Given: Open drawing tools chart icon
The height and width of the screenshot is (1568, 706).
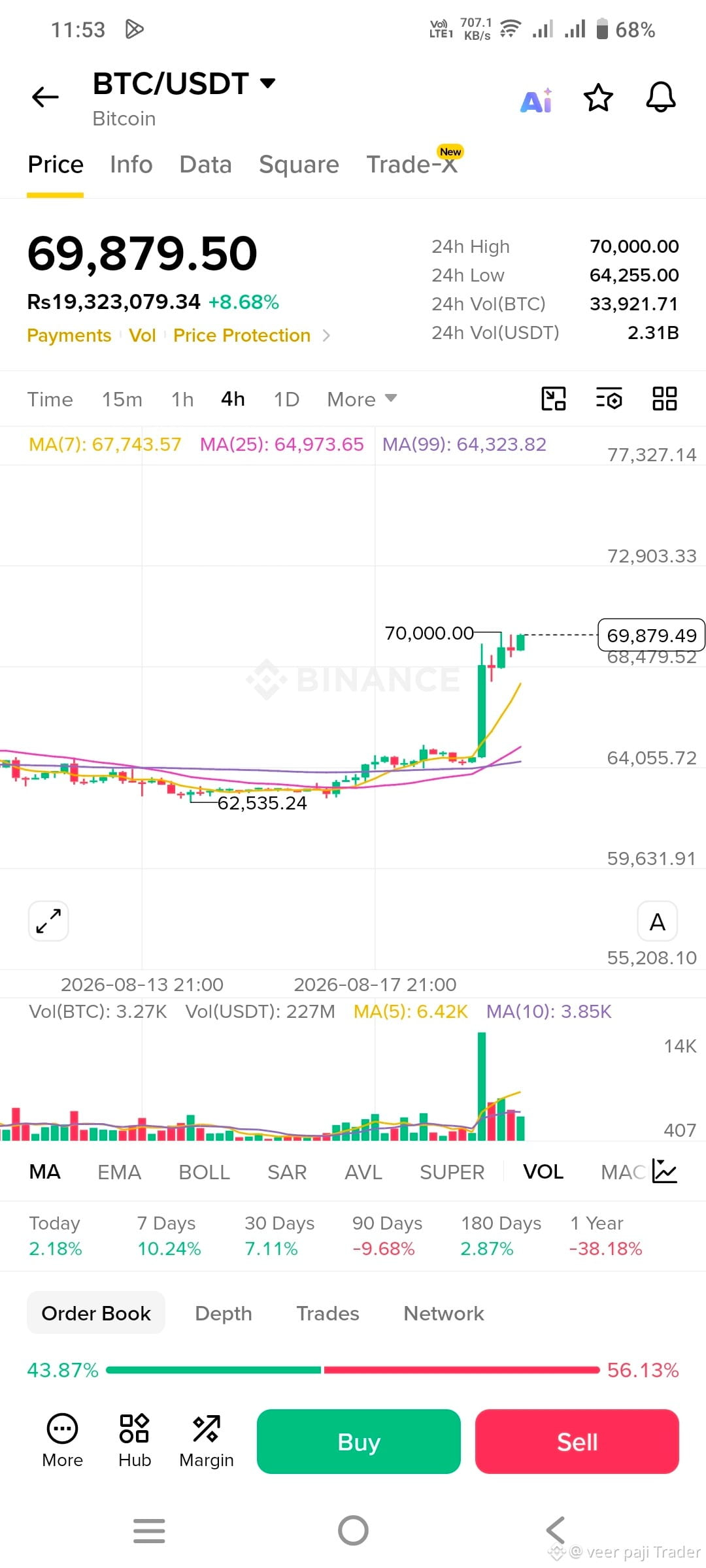Looking at the screenshot, I should click(553, 398).
